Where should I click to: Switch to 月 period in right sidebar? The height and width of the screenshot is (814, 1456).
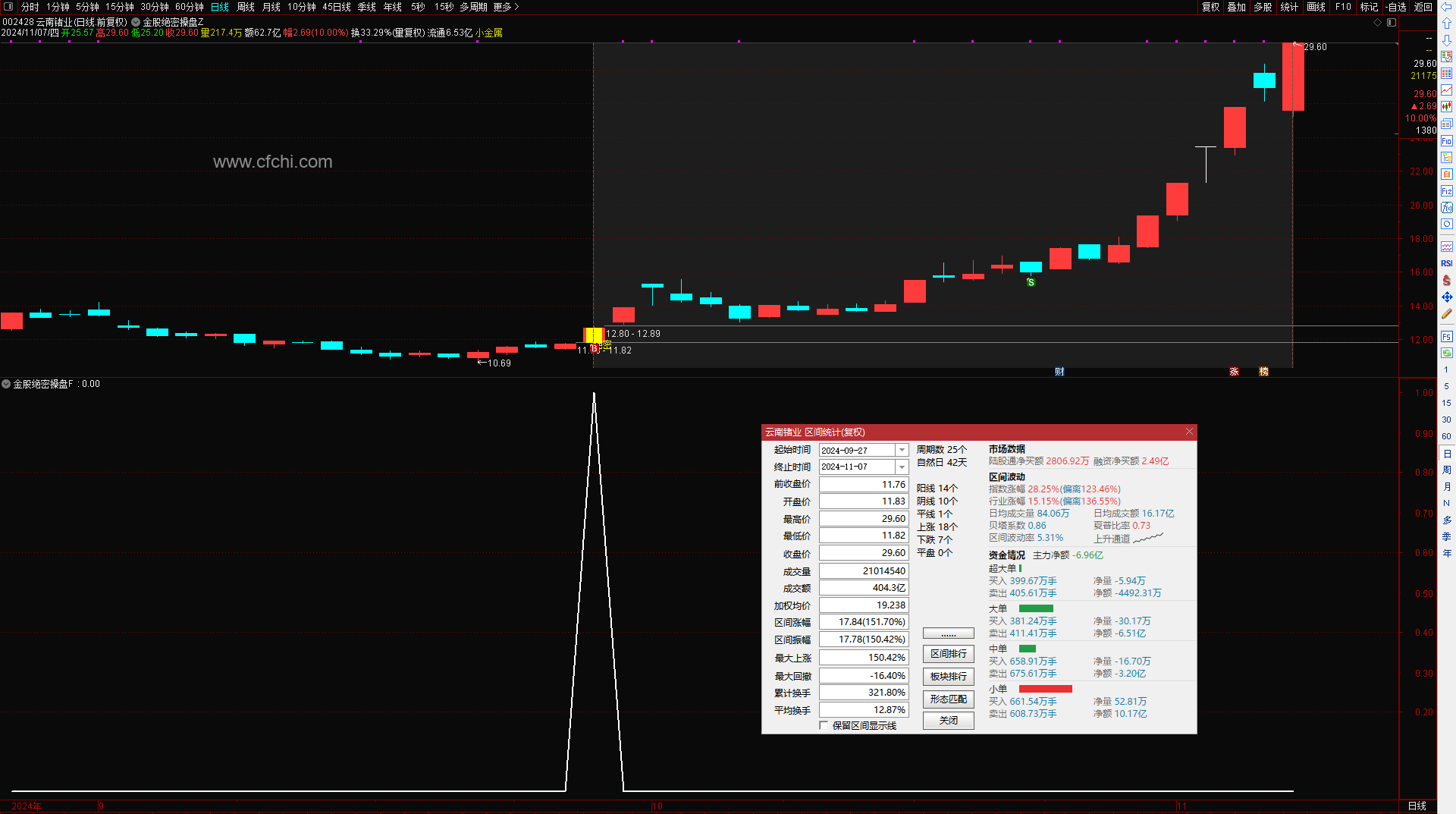coord(1447,487)
